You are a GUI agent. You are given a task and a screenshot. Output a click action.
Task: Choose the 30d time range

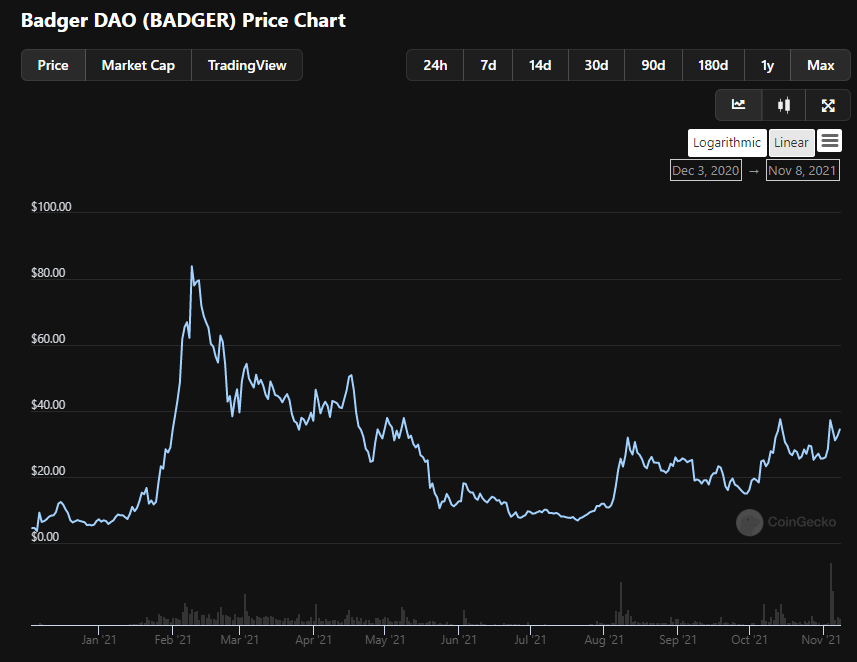click(596, 65)
